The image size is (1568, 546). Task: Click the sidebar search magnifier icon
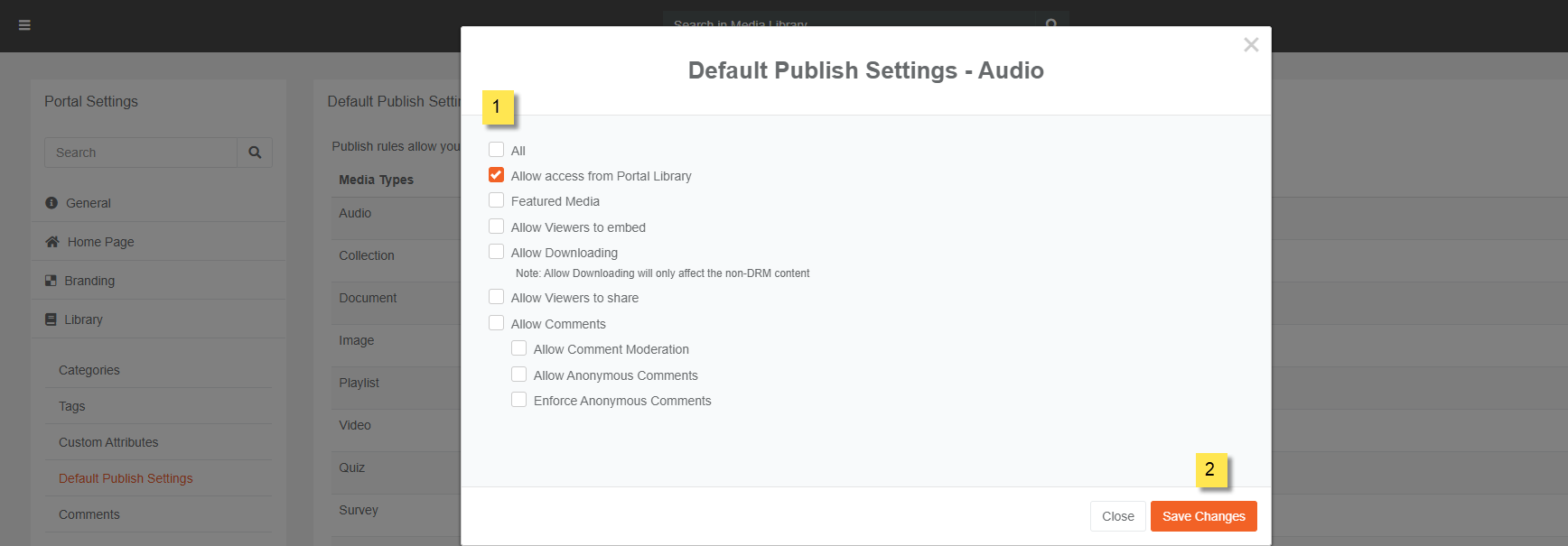coord(255,153)
